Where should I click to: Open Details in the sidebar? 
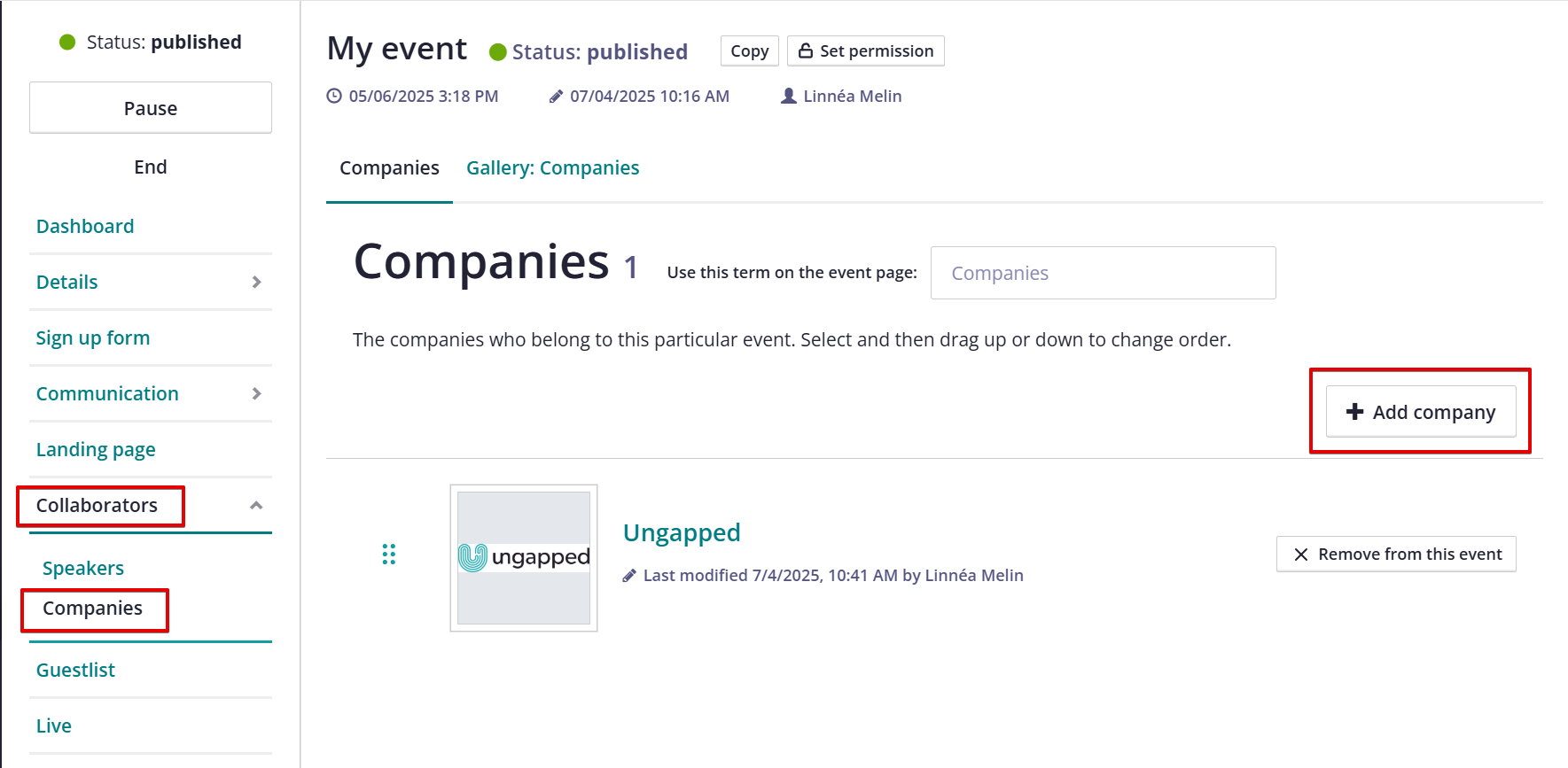(x=66, y=282)
